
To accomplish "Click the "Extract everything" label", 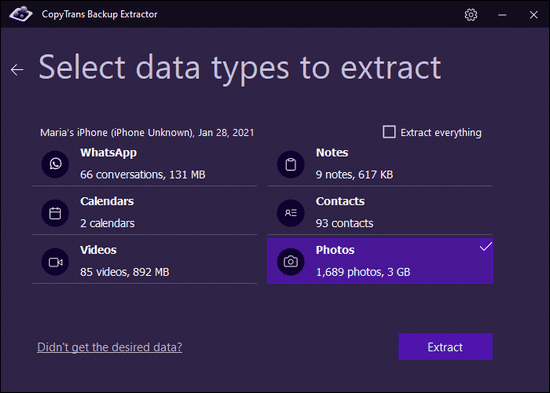I will coord(441,133).
